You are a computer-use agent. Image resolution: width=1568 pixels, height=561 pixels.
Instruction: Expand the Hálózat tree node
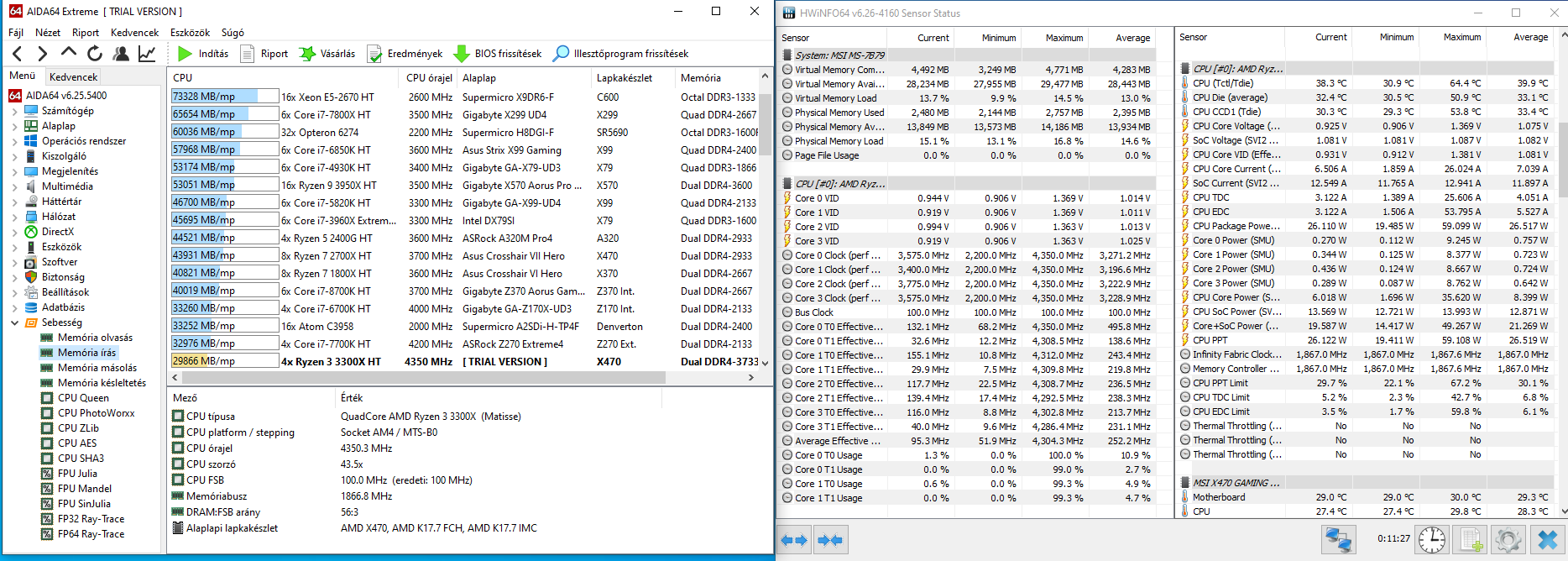click(x=14, y=218)
